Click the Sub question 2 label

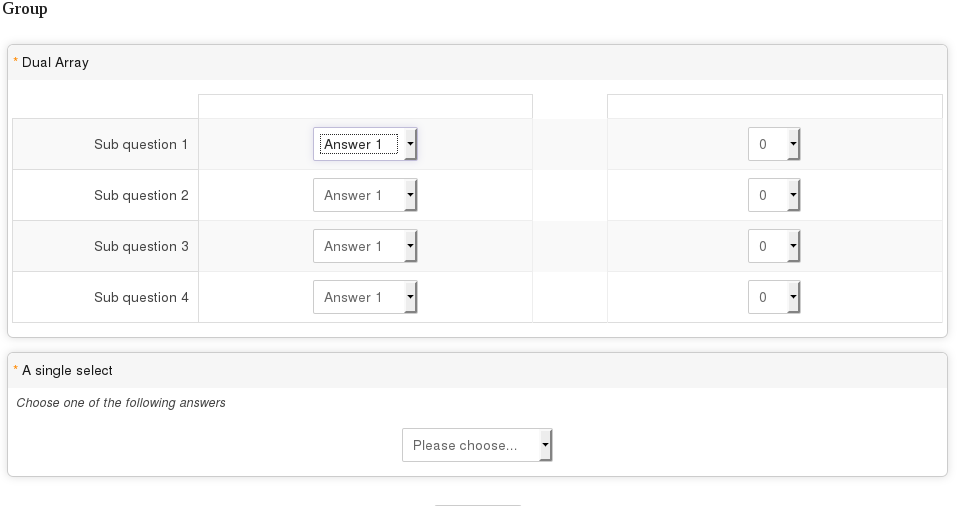coord(141,196)
